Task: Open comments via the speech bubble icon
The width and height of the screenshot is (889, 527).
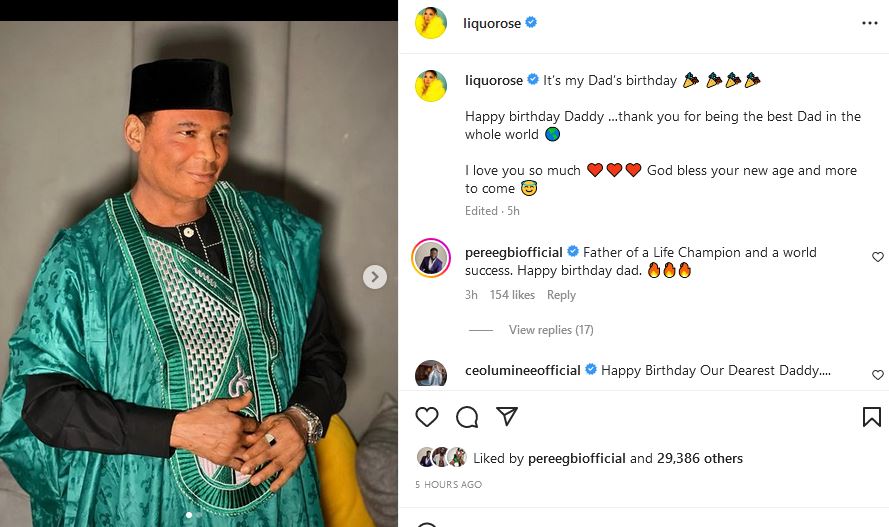Action: pyautogui.click(x=467, y=417)
